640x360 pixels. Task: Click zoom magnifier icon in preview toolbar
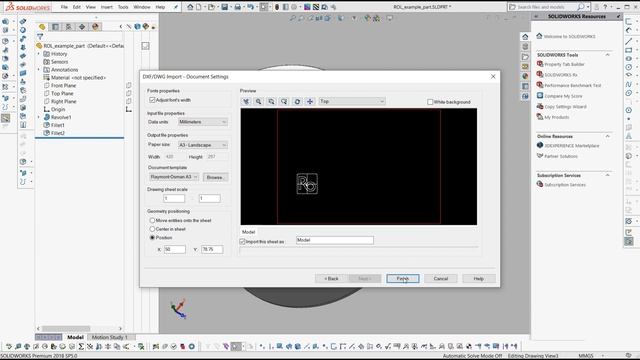tap(259, 101)
